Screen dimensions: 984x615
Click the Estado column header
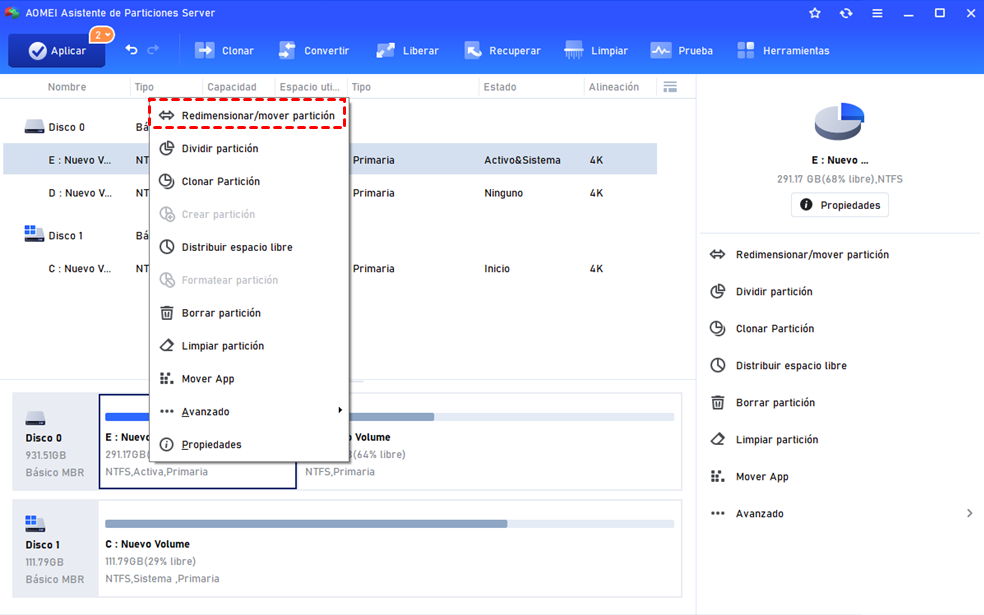(500, 87)
